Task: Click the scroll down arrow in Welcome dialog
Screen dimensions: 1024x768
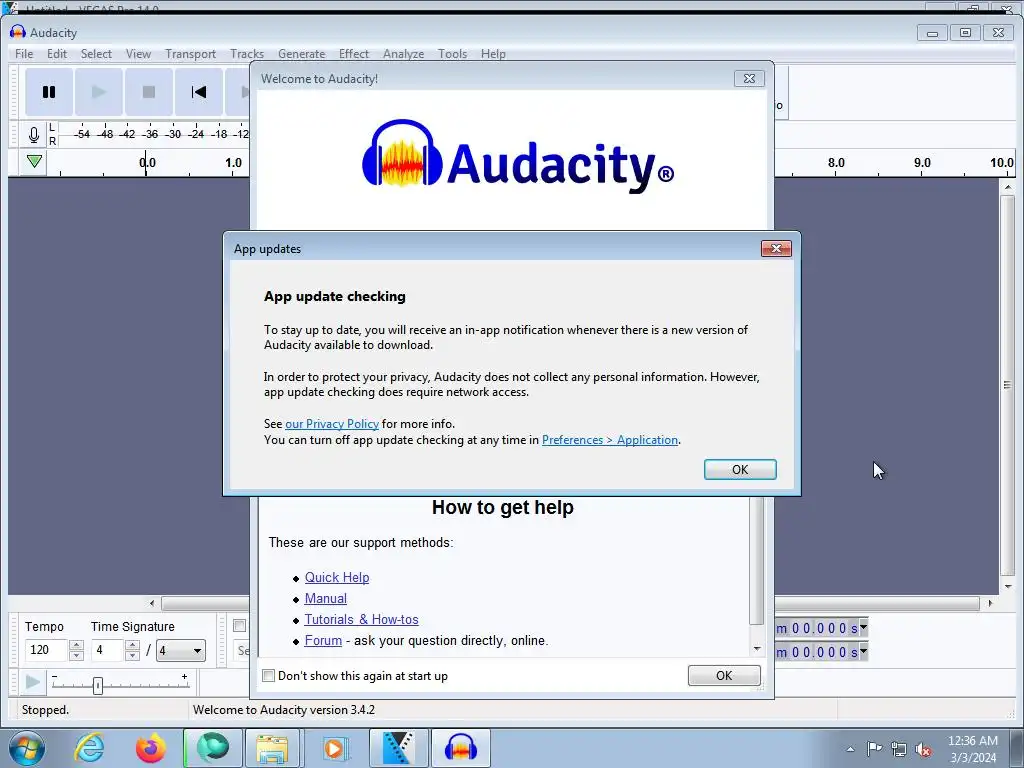Action: pos(757,648)
